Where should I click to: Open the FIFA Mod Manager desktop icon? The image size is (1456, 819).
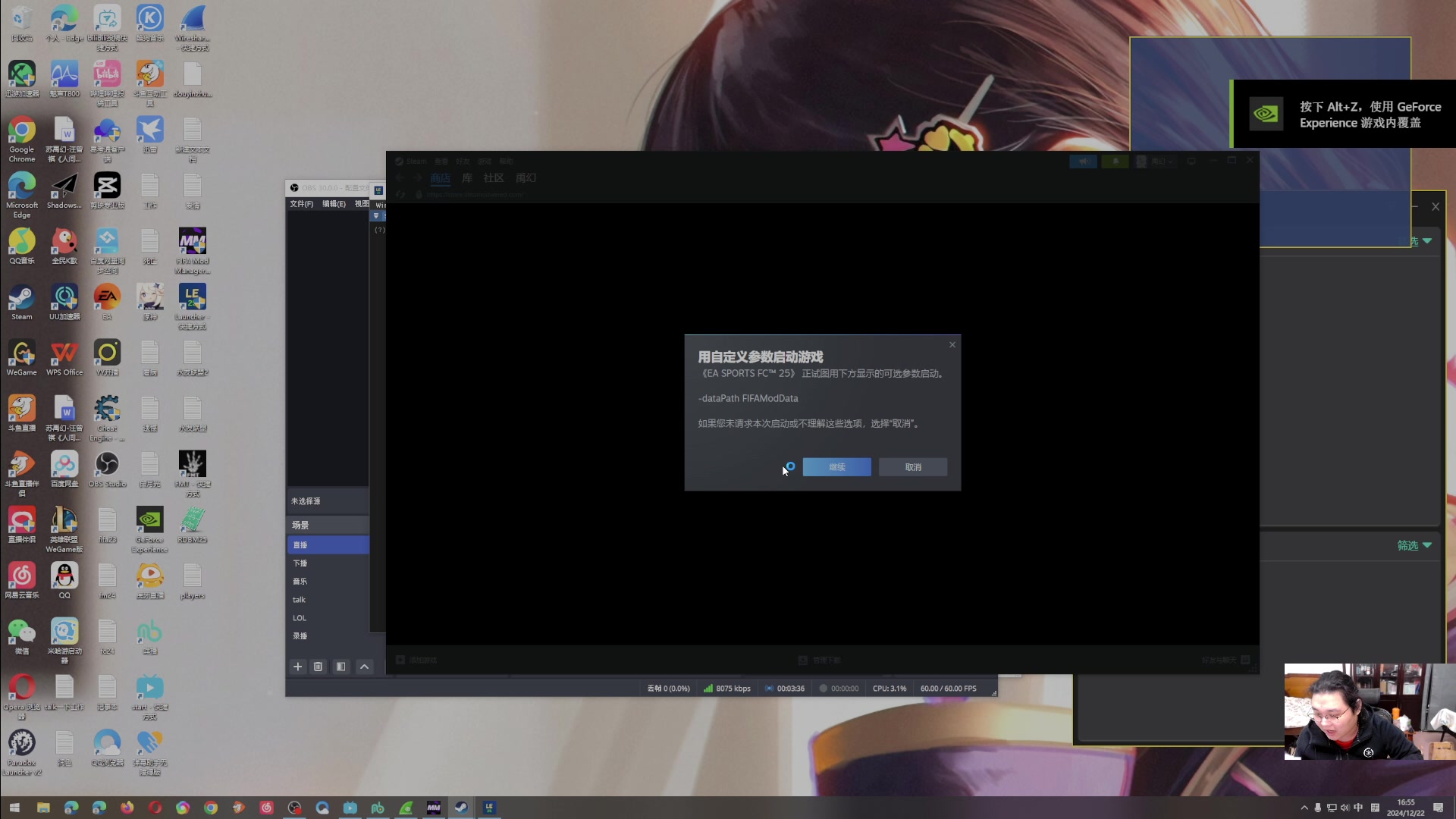[x=193, y=251]
